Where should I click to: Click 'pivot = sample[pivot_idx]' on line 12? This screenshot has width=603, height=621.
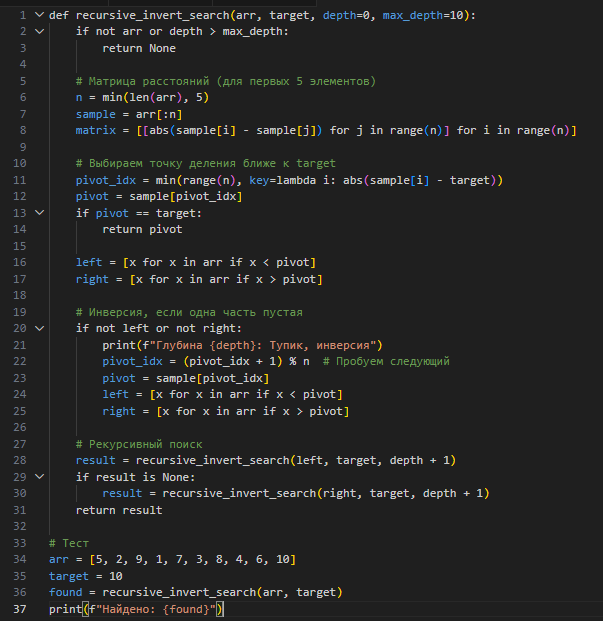click(x=159, y=196)
